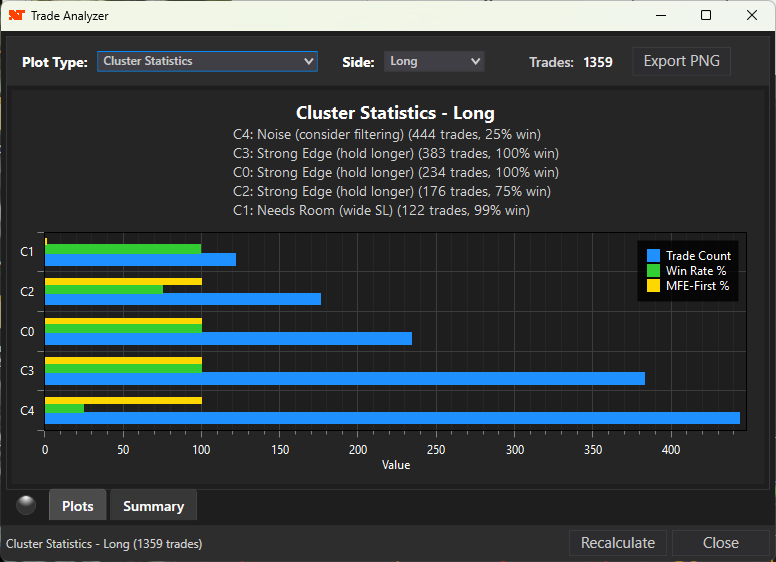Open the Summary tab
776x562 pixels.
pos(153,506)
